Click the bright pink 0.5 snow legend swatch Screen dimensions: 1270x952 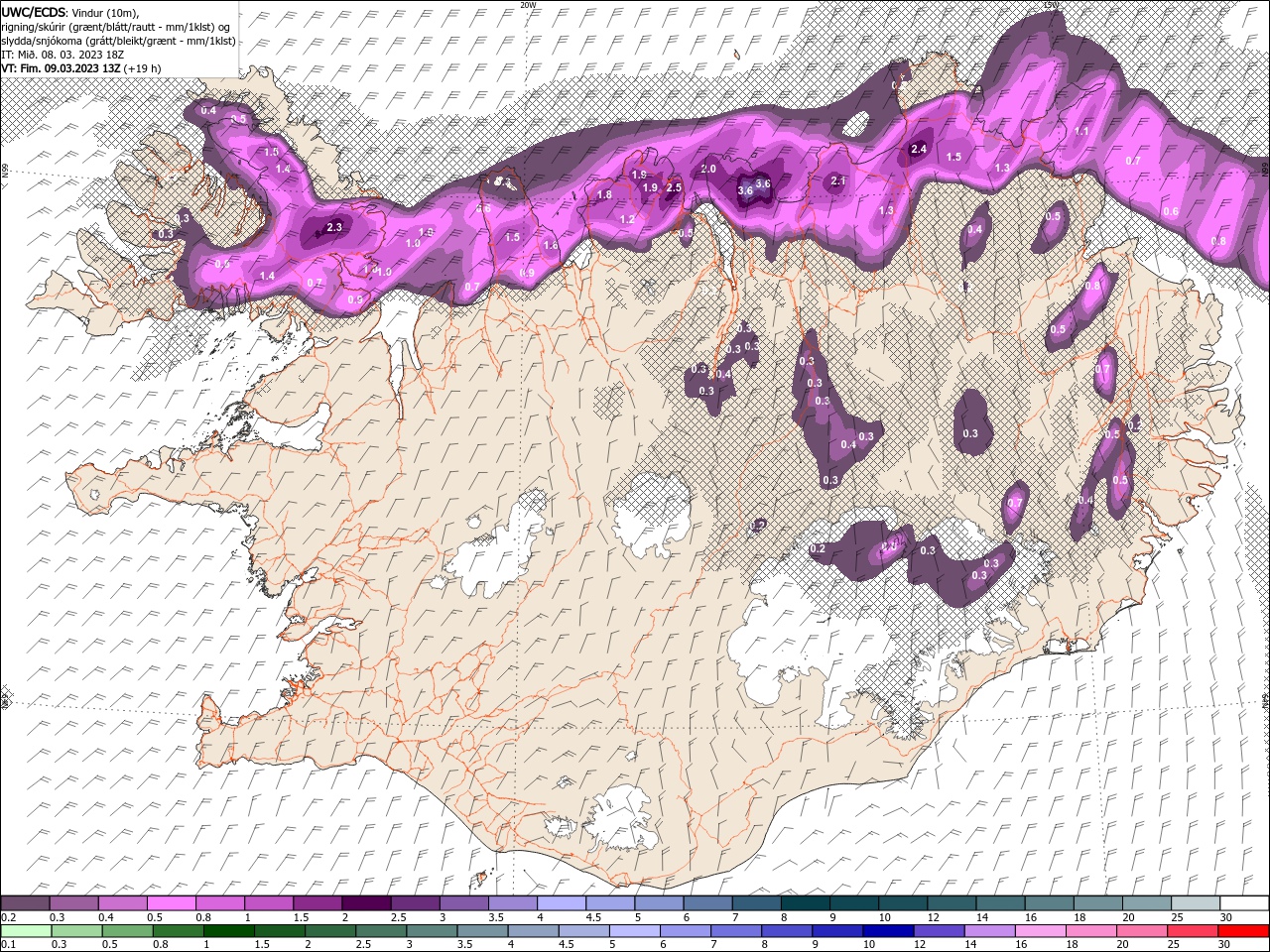(x=172, y=903)
